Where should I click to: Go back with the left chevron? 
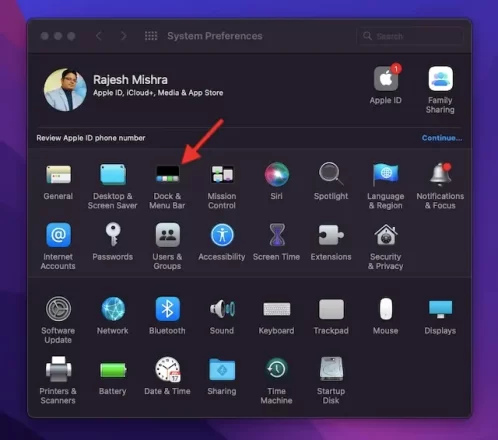point(99,36)
